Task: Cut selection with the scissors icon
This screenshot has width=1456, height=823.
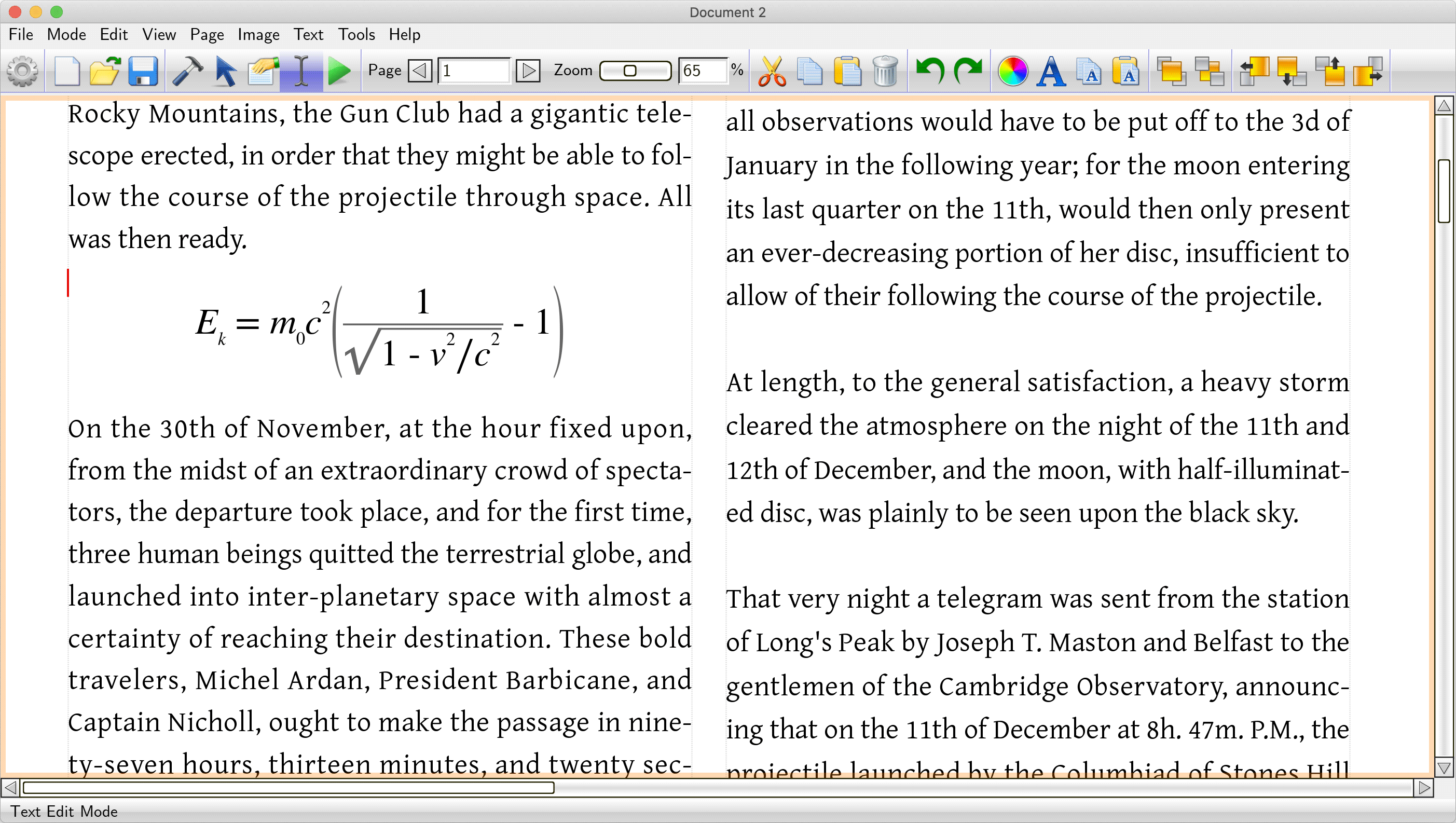Action: pyautogui.click(x=772, y=71)
